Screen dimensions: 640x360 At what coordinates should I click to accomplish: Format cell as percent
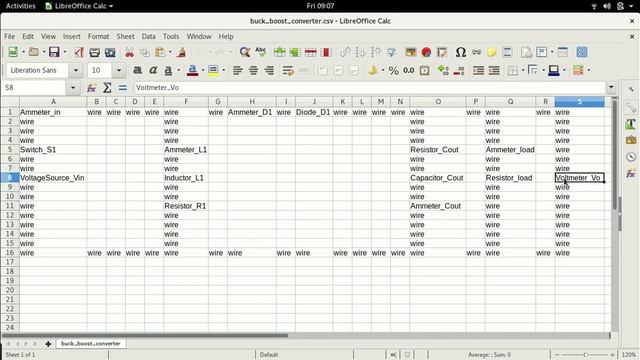click(x=393, y=70)
